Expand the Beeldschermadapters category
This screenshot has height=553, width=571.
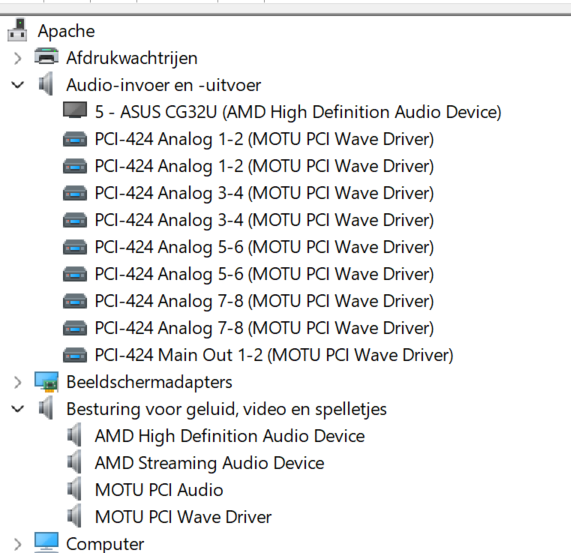click(x=17, y=382)
